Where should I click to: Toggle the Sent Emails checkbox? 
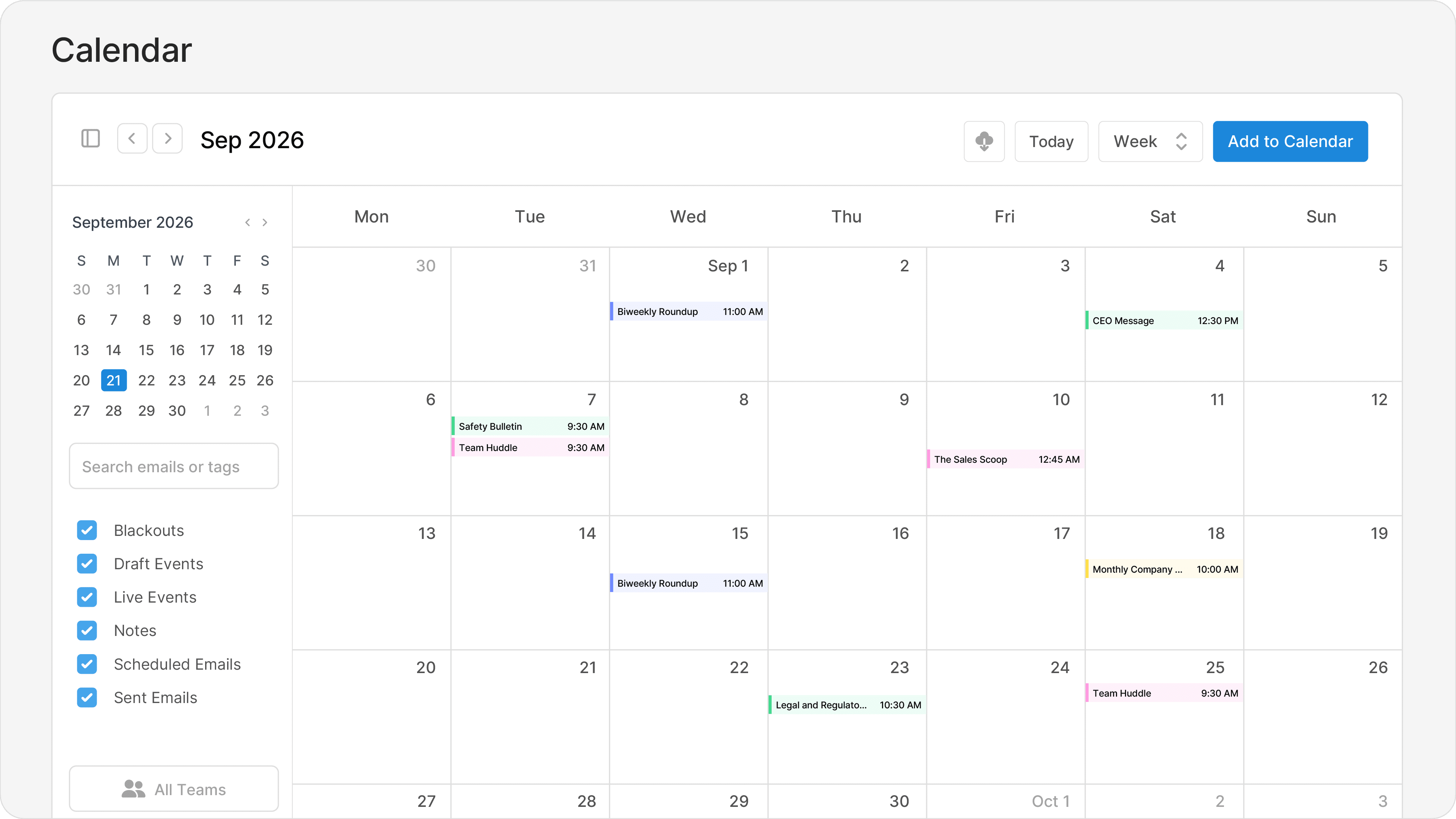coord(87,698)
